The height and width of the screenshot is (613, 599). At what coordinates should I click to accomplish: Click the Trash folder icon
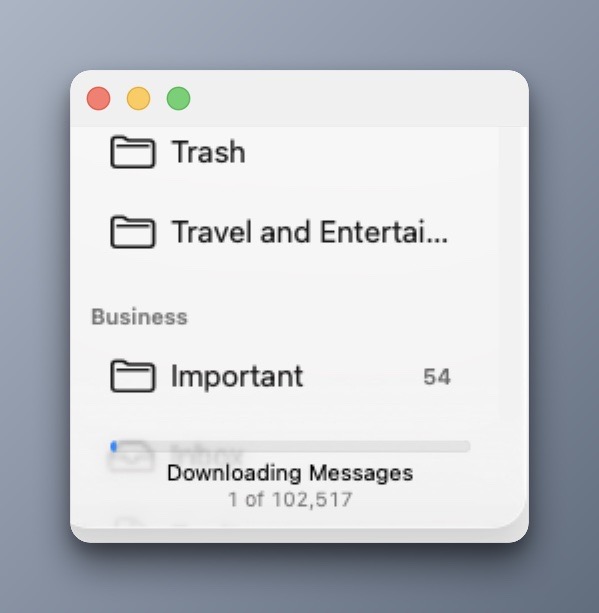coord(133,152)
